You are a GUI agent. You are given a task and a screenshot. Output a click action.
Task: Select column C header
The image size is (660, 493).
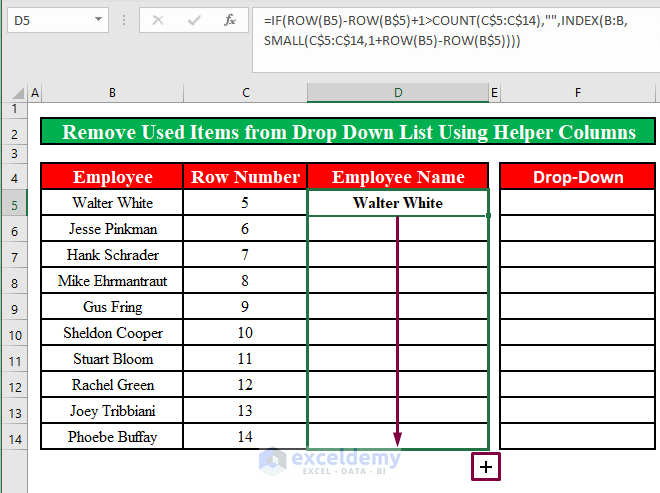[x=246, y=93]
